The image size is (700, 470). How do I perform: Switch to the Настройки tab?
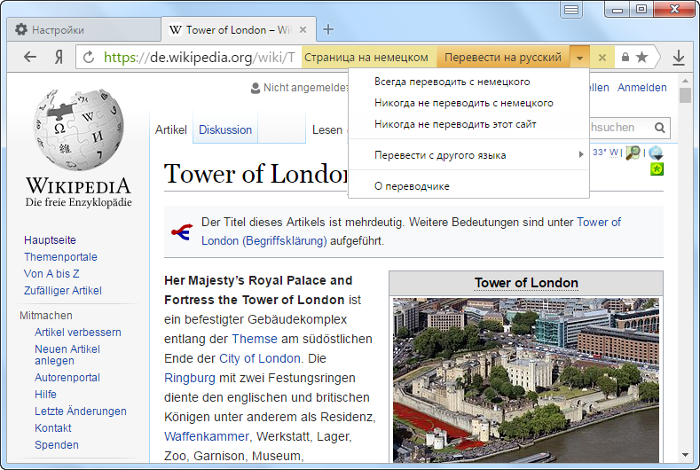point(84,30)
